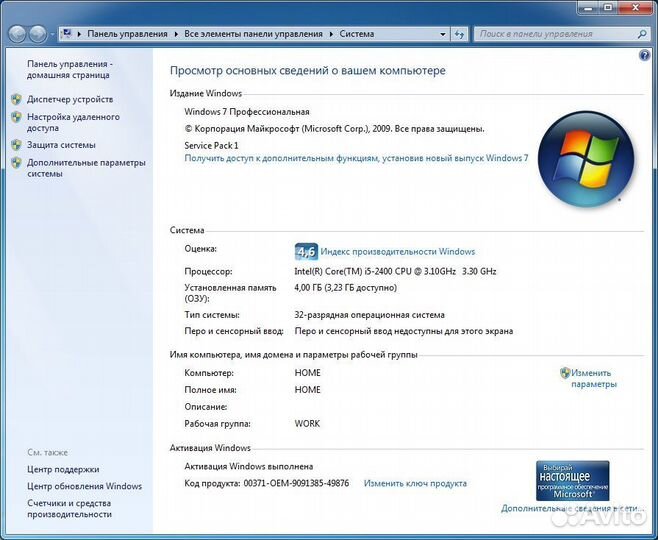Screen dimensions: 658x540
Task: Click the 4,6 performance rating badge
Action: 306,252
